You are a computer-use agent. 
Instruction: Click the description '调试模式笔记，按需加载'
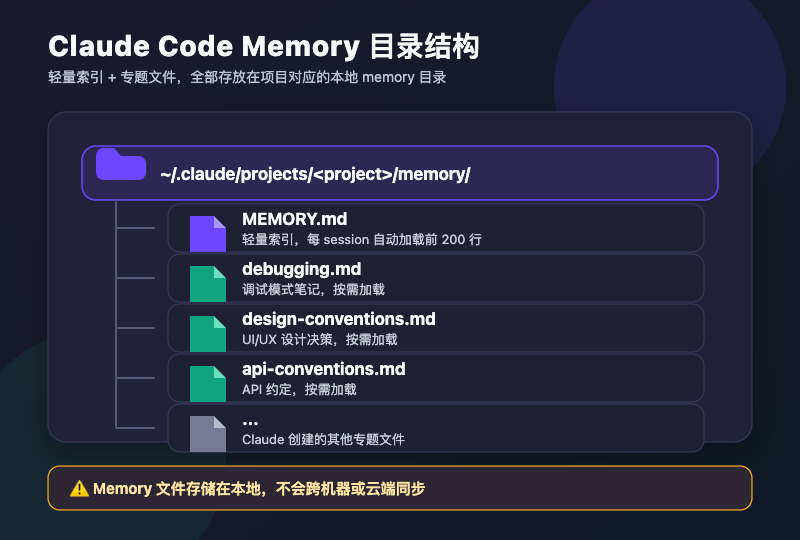(x=313, y=289)
